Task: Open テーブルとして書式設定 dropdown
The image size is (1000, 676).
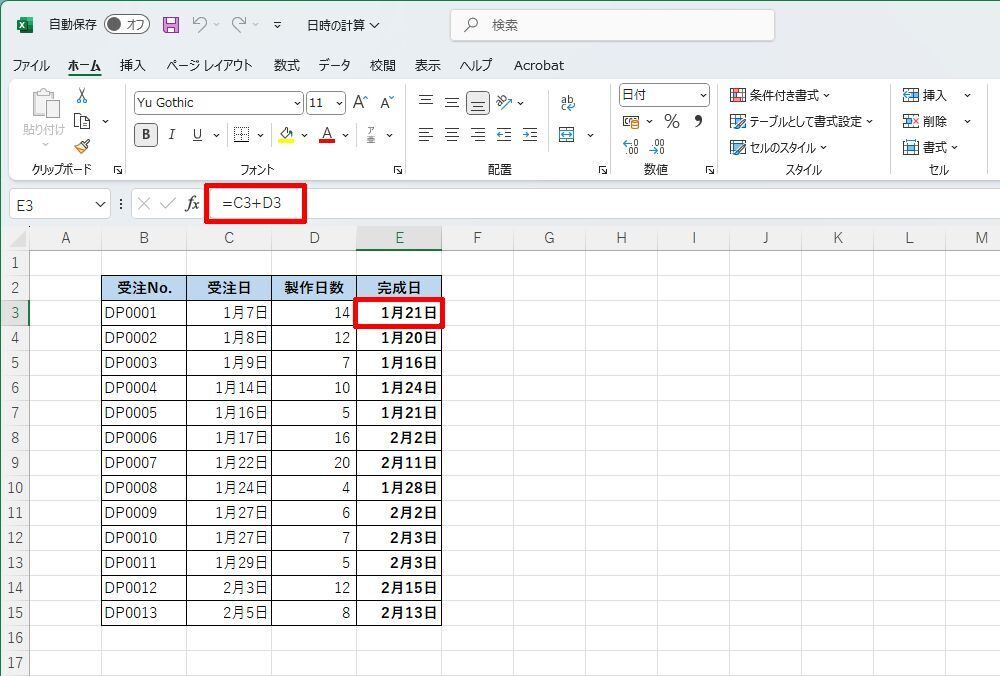Action: tap(801, 121)
